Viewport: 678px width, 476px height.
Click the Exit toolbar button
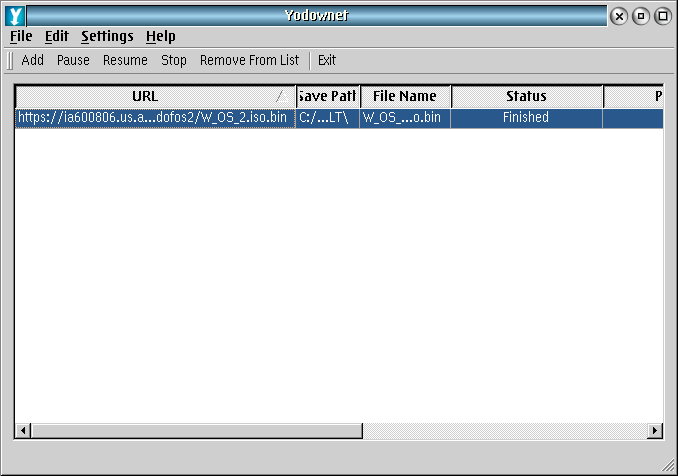tap(327, 60)
